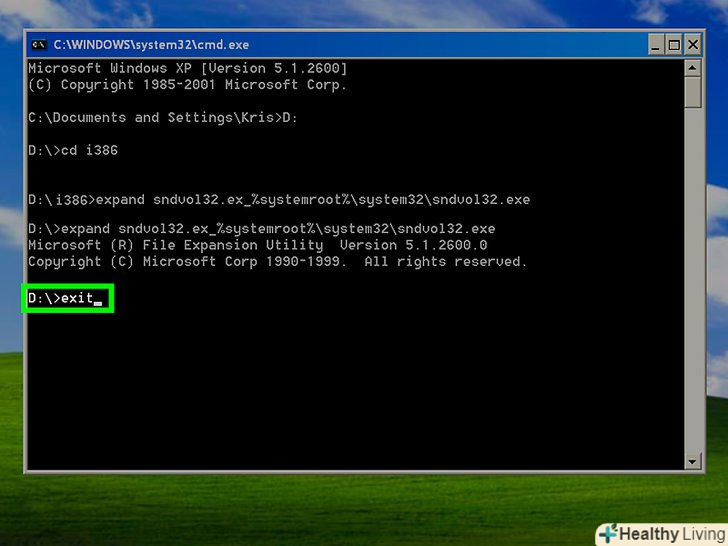Click the 'D:\i386>expand sndvol32.ex_' command line
This screenshot has width=728, height=546.
(x=279, y=200)
